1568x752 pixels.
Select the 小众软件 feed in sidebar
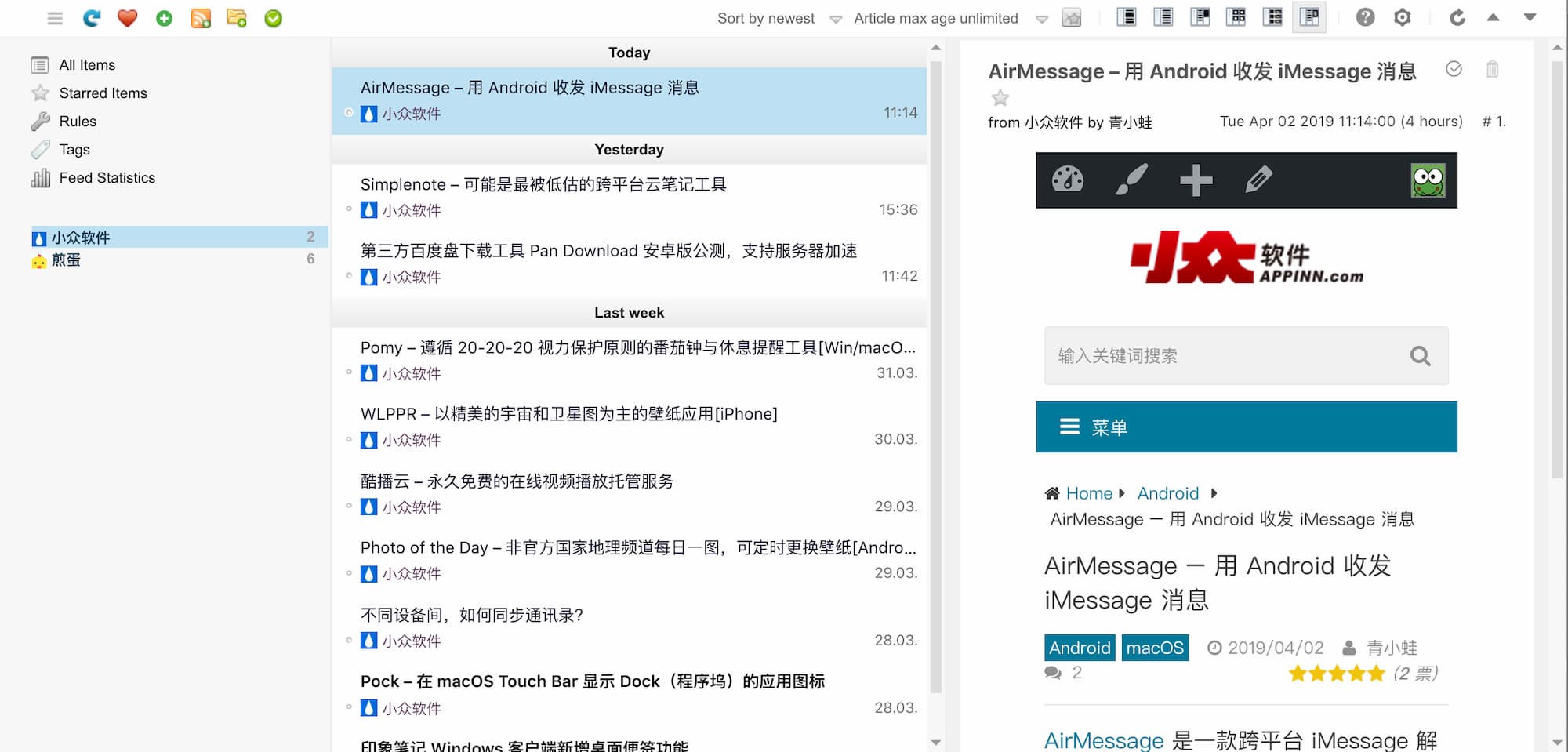pos(179,237)
